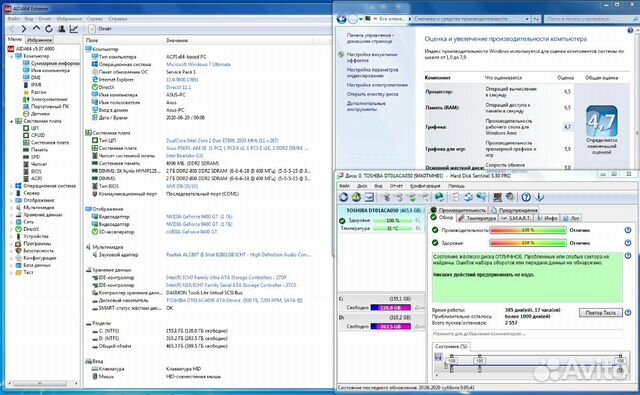This screenshot has height=395, width=640.
Task: Click the TOSHIBA DT01ACA050 ATA Device link
Action: click(x=234, y=300)
